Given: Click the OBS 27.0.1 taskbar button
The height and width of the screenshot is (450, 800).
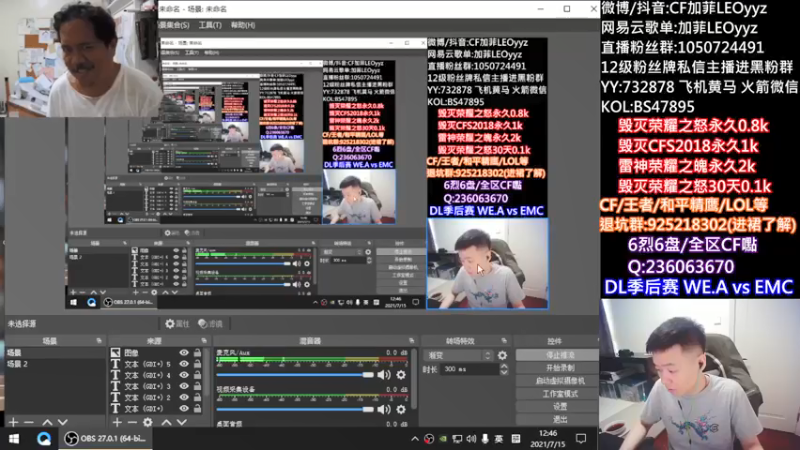Looking at the screenshot, I should tap(105, 439).
